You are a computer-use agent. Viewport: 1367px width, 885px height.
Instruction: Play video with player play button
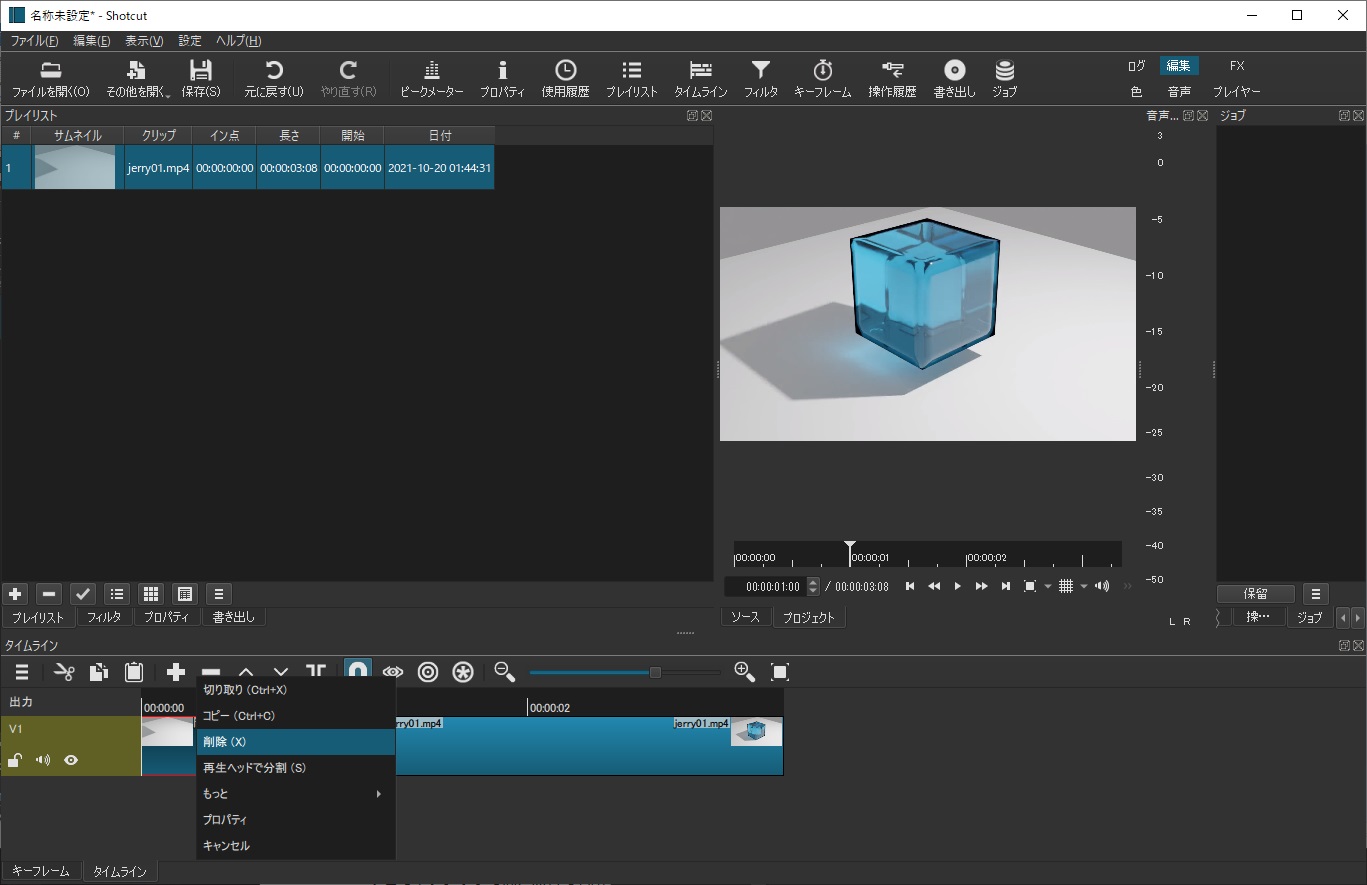coord(958,586)
